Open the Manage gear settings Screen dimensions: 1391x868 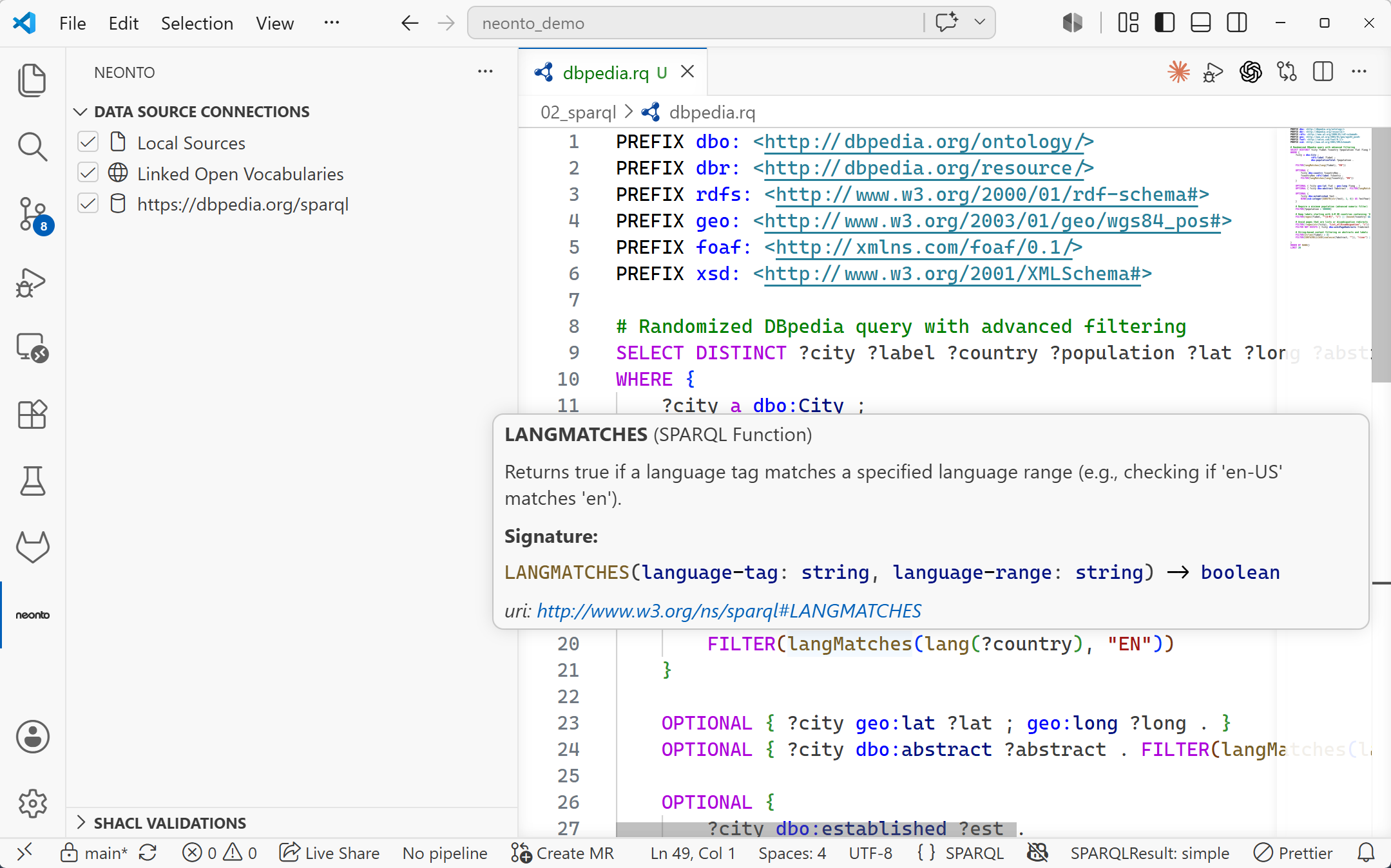tap(32, 803)
